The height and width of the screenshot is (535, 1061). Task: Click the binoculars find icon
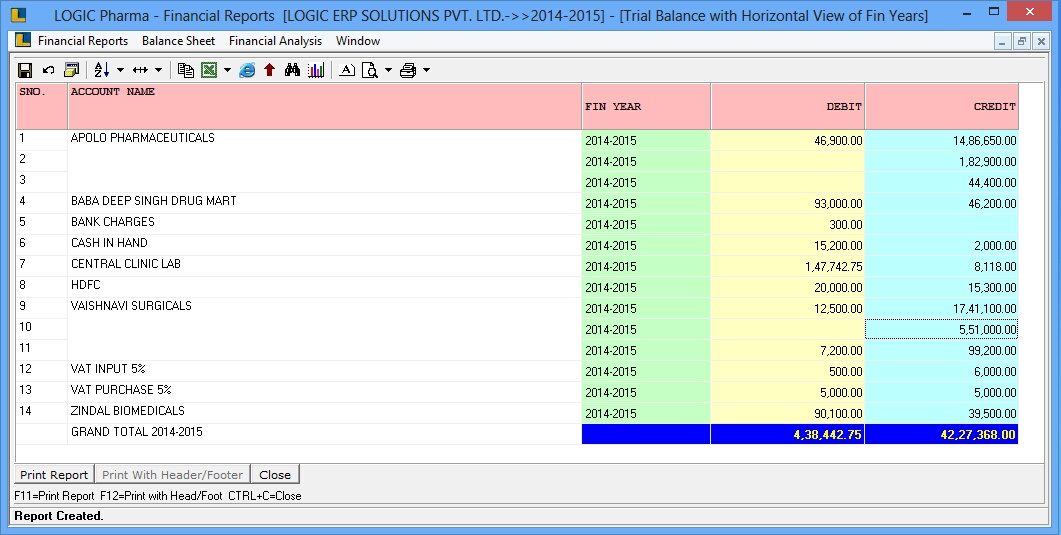tap(292, 70)
